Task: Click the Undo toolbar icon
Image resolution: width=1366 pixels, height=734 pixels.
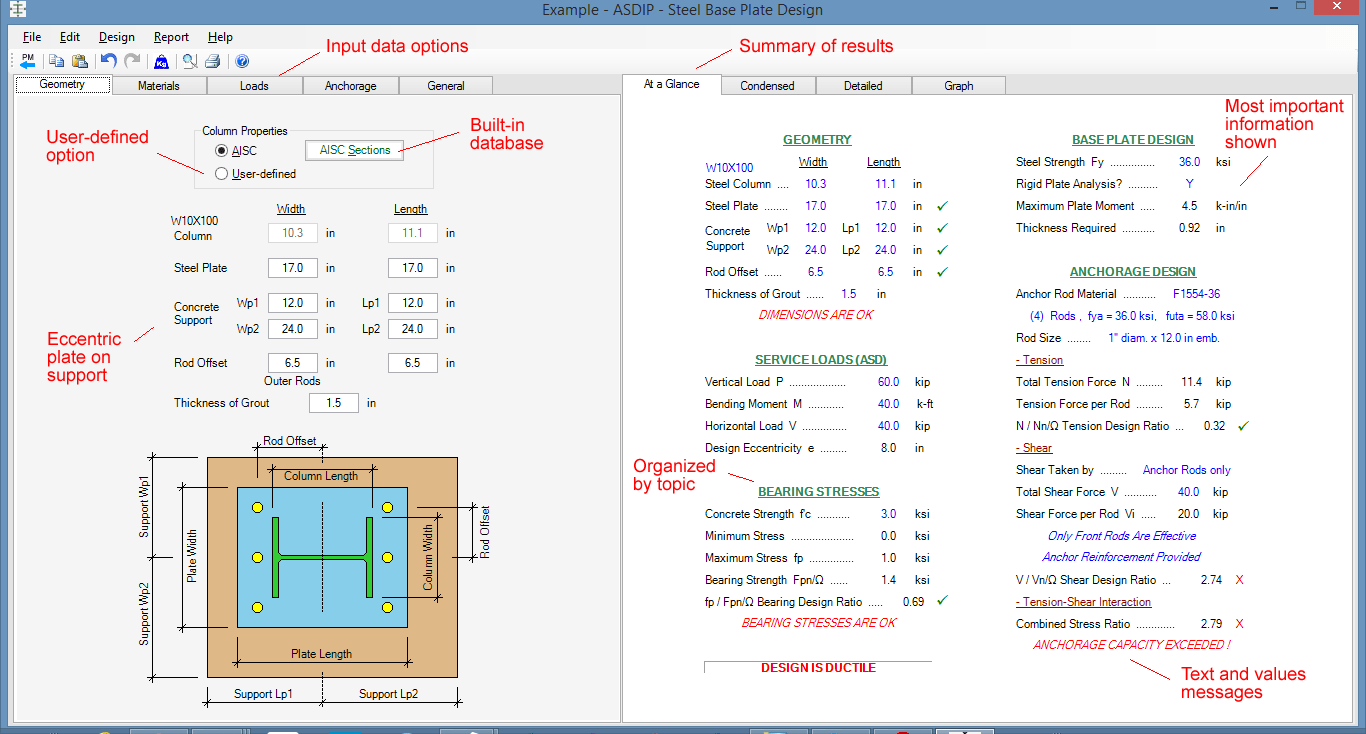Action: coord(109,61)
